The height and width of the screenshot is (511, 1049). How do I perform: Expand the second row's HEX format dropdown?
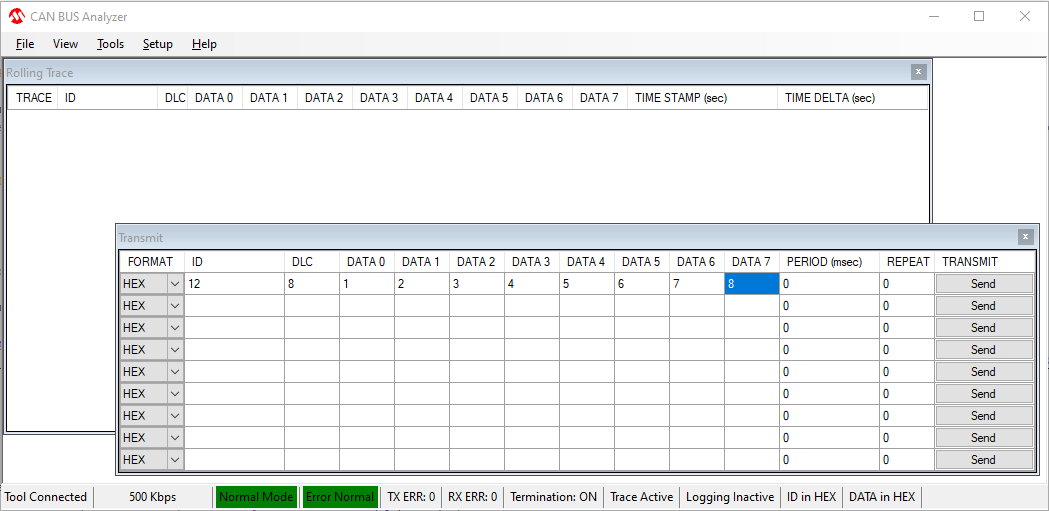pos(175,306)
